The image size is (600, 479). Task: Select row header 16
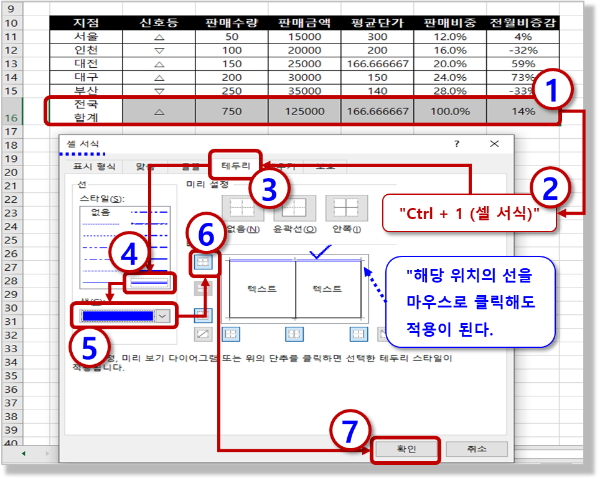pyautogui.click(x=11, y=111)
